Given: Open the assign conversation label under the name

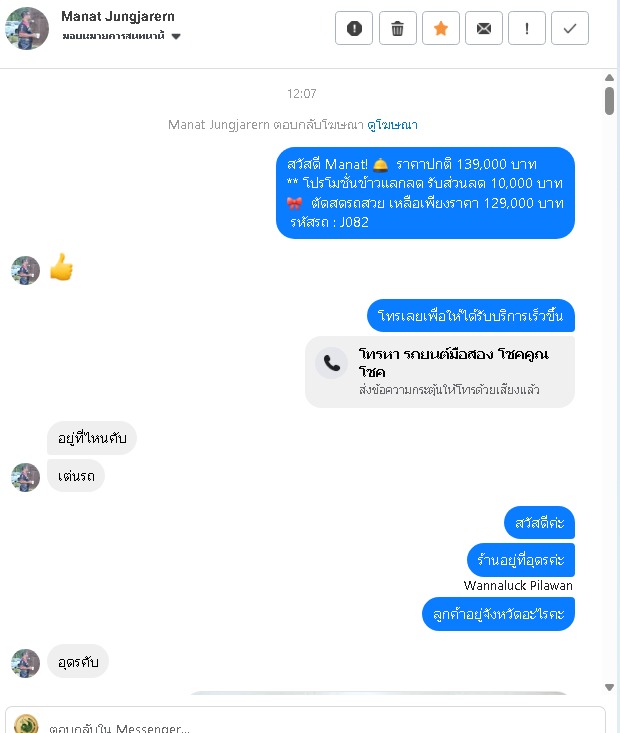Looking at the screenshot, I should [114, 36].
